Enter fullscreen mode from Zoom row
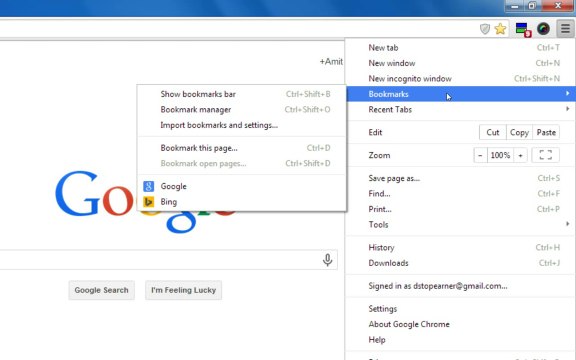 [x=546, y=155]
